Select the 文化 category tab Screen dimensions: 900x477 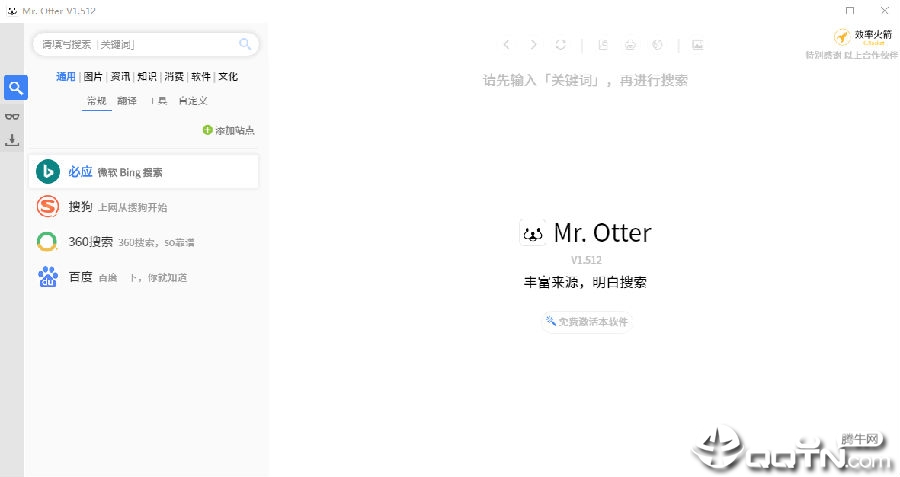coord(228,76)
